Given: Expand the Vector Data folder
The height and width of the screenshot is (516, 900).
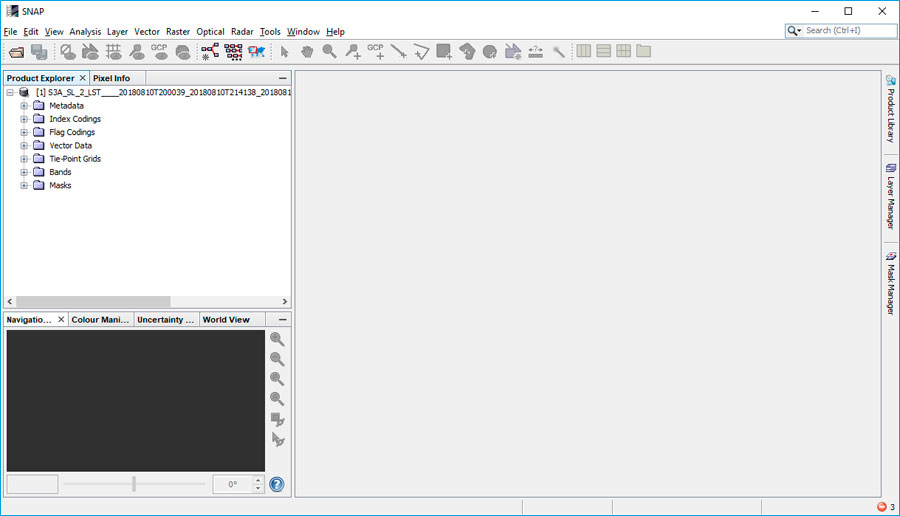Looking at the screenshot, I should click(x=24, y=146).
